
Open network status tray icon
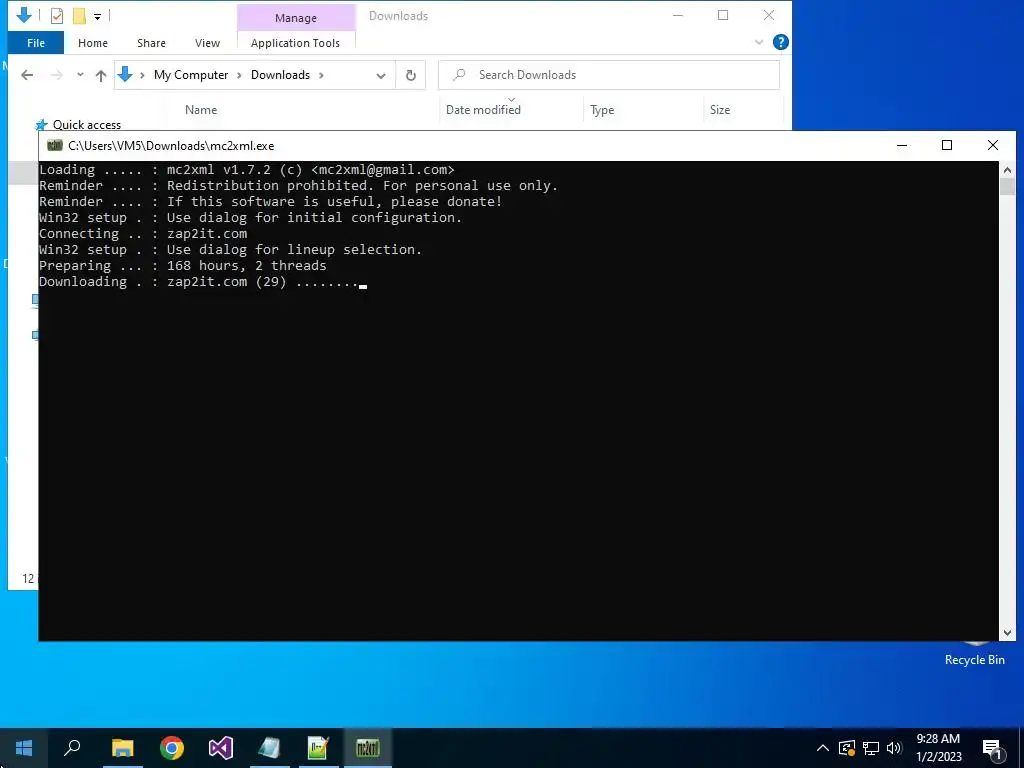pyautogui.click(x=871, y=748)
